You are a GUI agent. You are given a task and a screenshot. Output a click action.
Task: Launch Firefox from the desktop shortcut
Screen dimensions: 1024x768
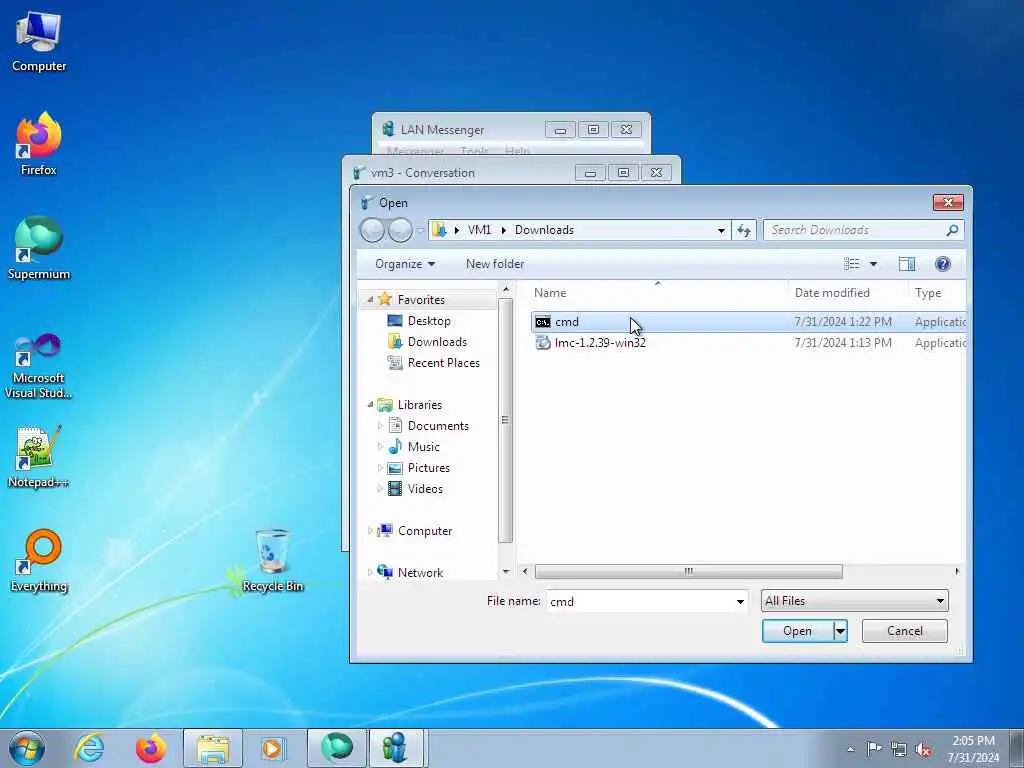(x=39, y=144)
